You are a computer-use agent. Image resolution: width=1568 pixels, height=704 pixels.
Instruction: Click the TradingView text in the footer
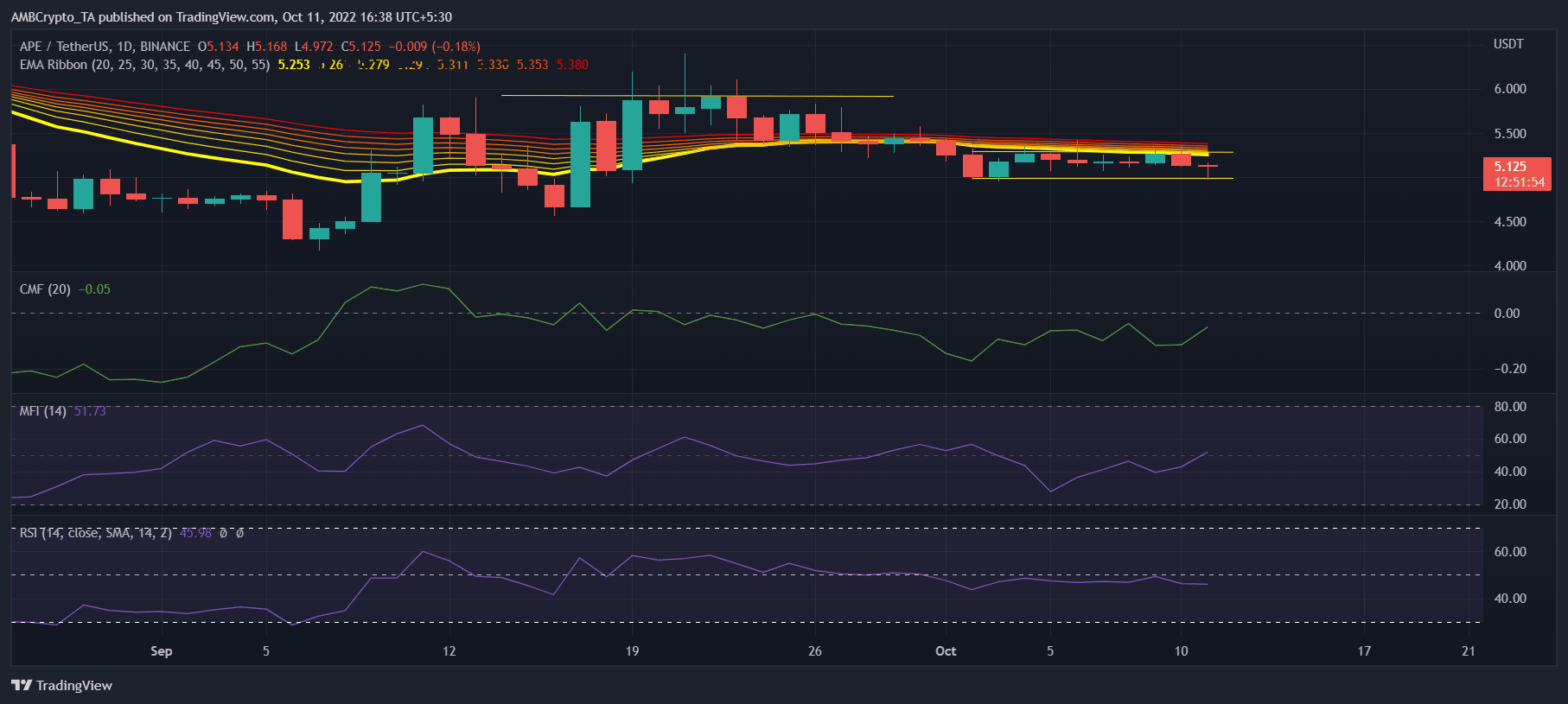pos(74,685)
